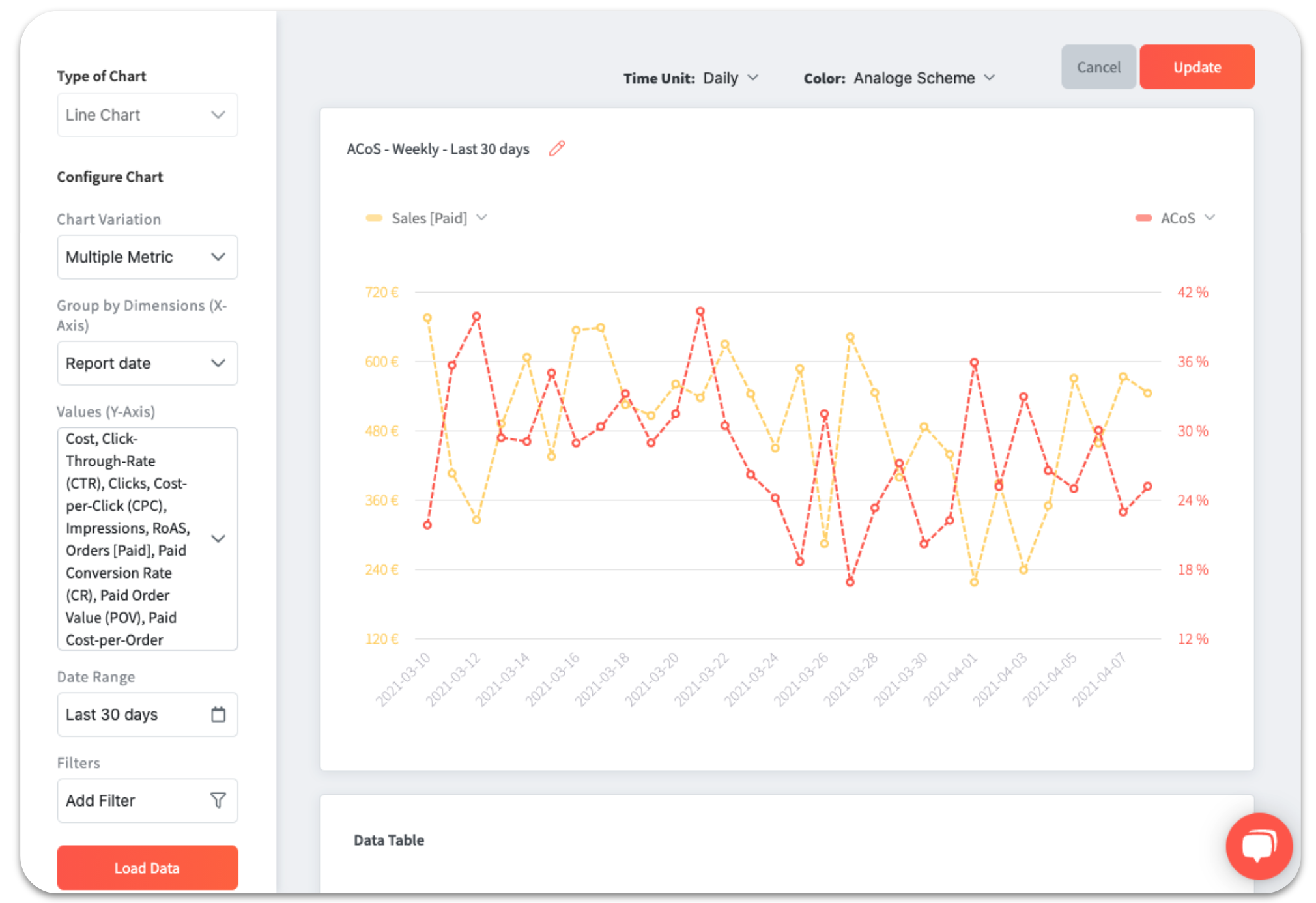Click the red ACoS legend swatch
1316x903 pixels.
coord(1143,218)
